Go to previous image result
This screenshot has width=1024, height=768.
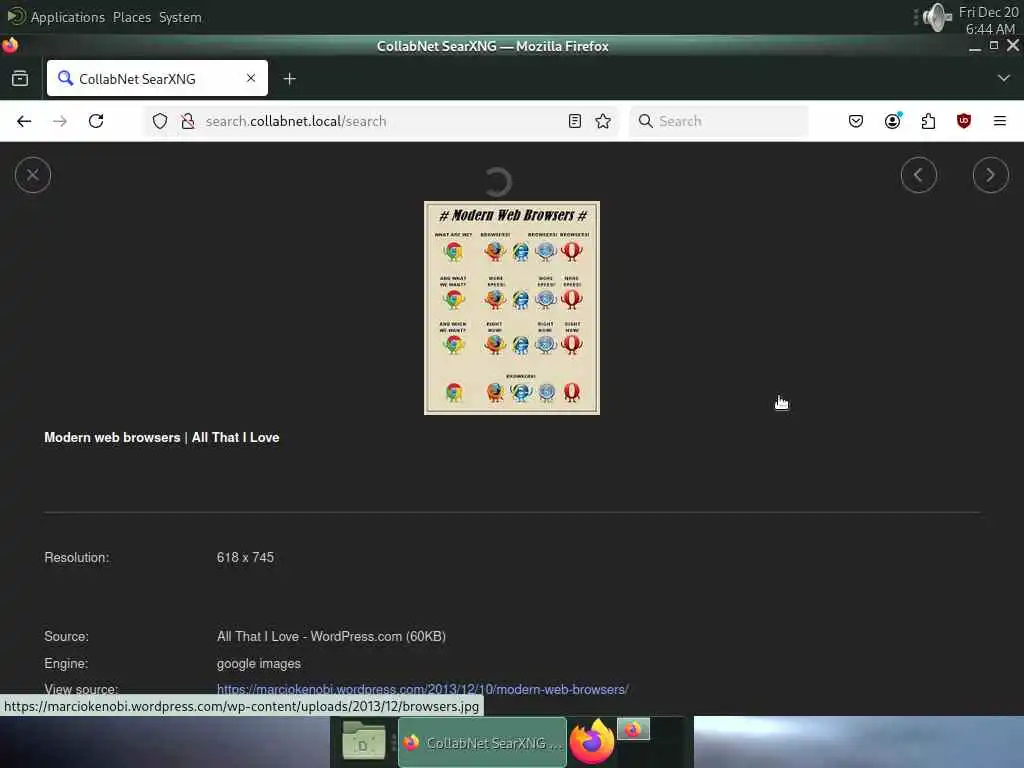coord(918,175)
